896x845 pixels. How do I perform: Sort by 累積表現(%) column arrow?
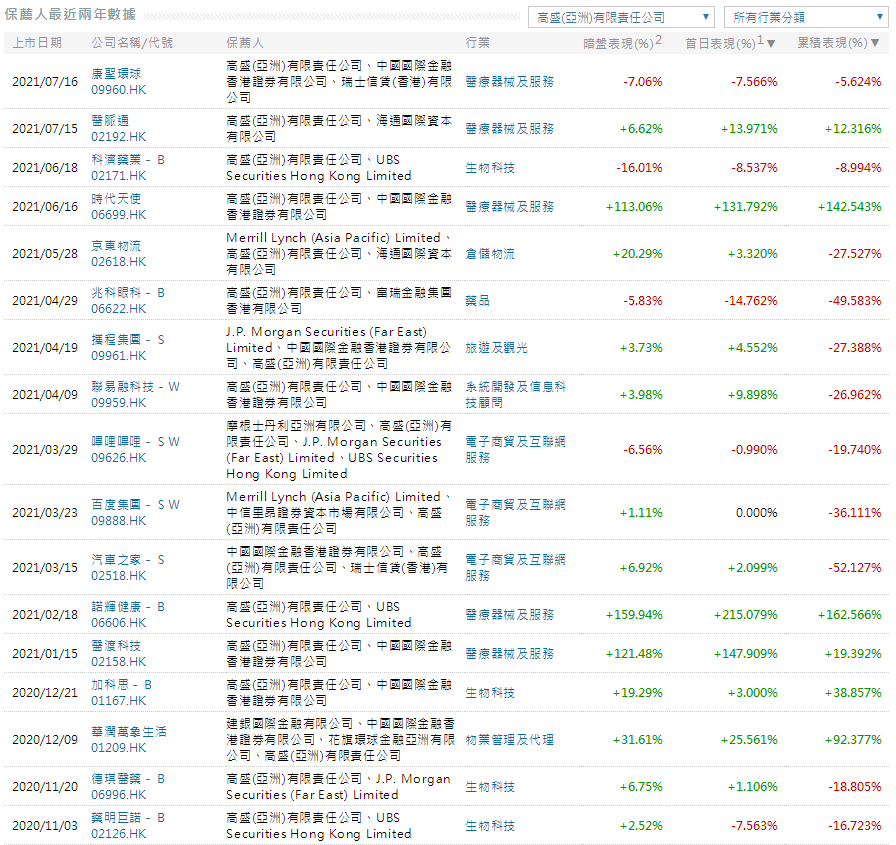pos(875,43)
